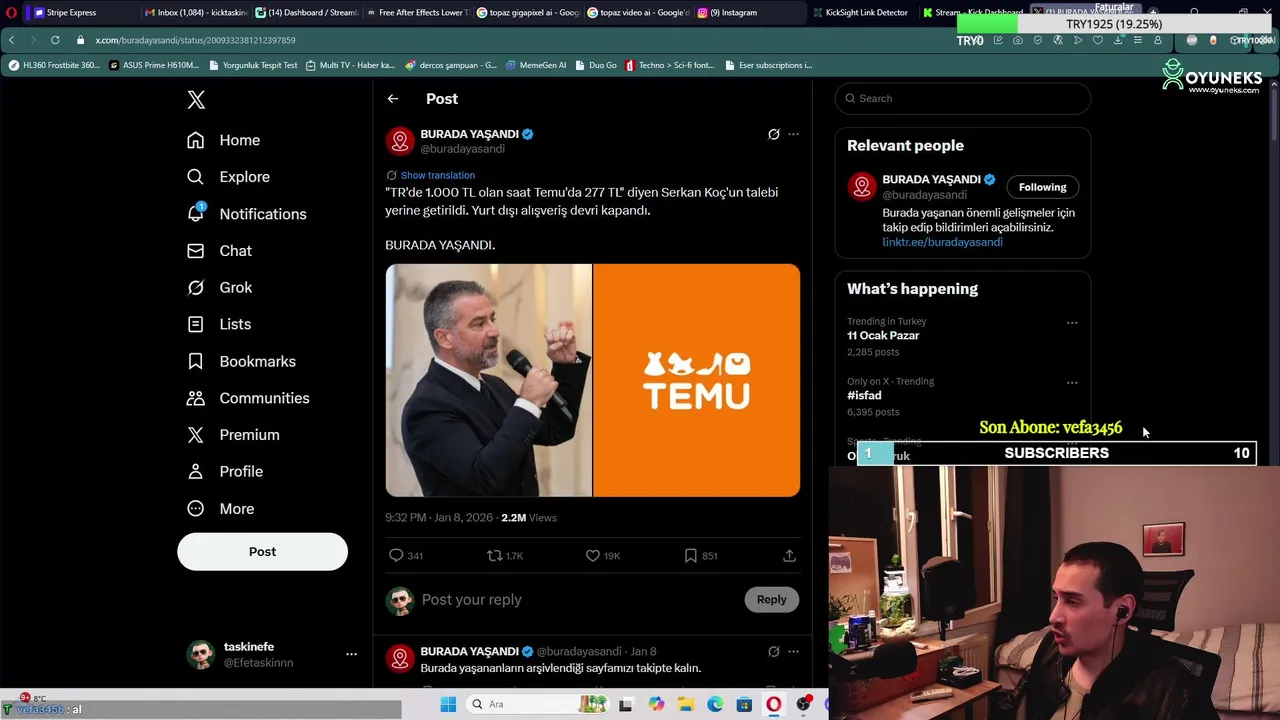Click Show translation link

pos(437,175)
